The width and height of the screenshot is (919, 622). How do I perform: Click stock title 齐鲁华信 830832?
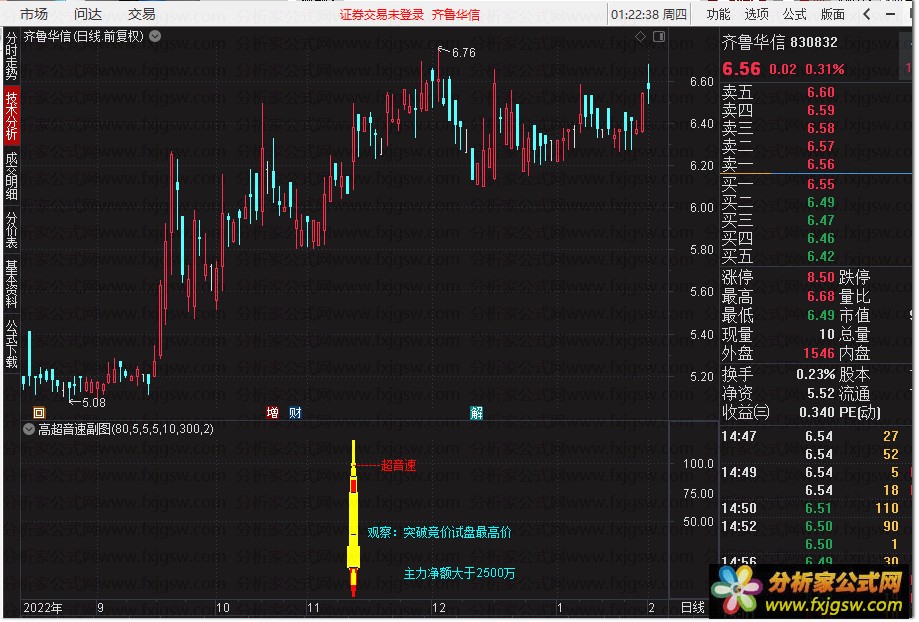(x=780, y=42)
